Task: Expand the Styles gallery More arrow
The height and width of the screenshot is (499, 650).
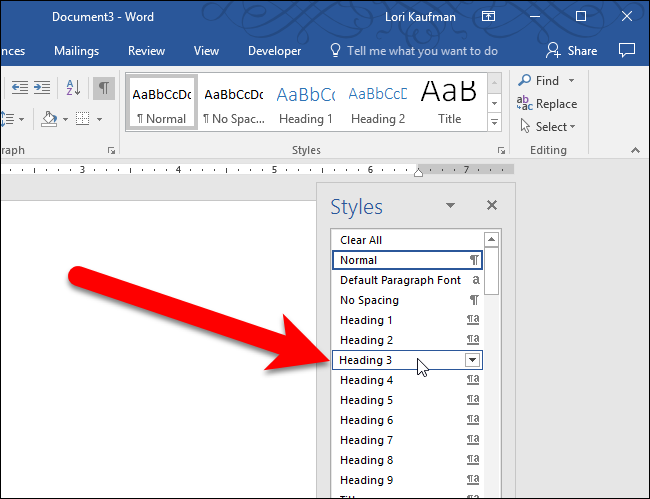Action: pos(494,121)
